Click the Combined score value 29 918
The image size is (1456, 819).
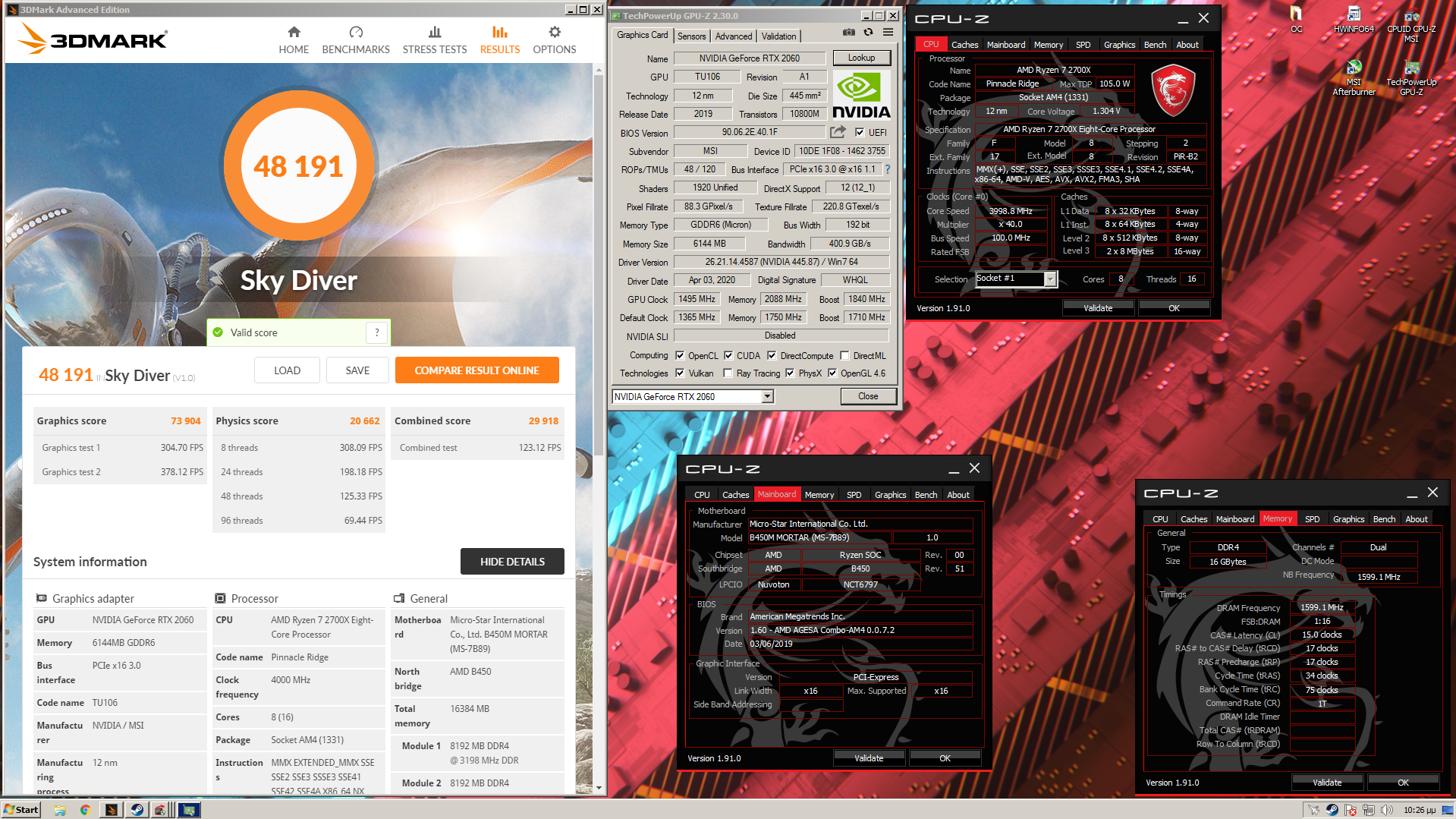[x=543, y=421]
